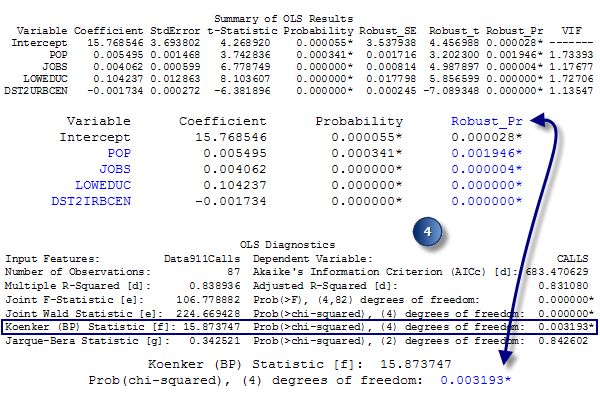
Task: Click the Data911Calls input features value
Action: pos(202,259)
